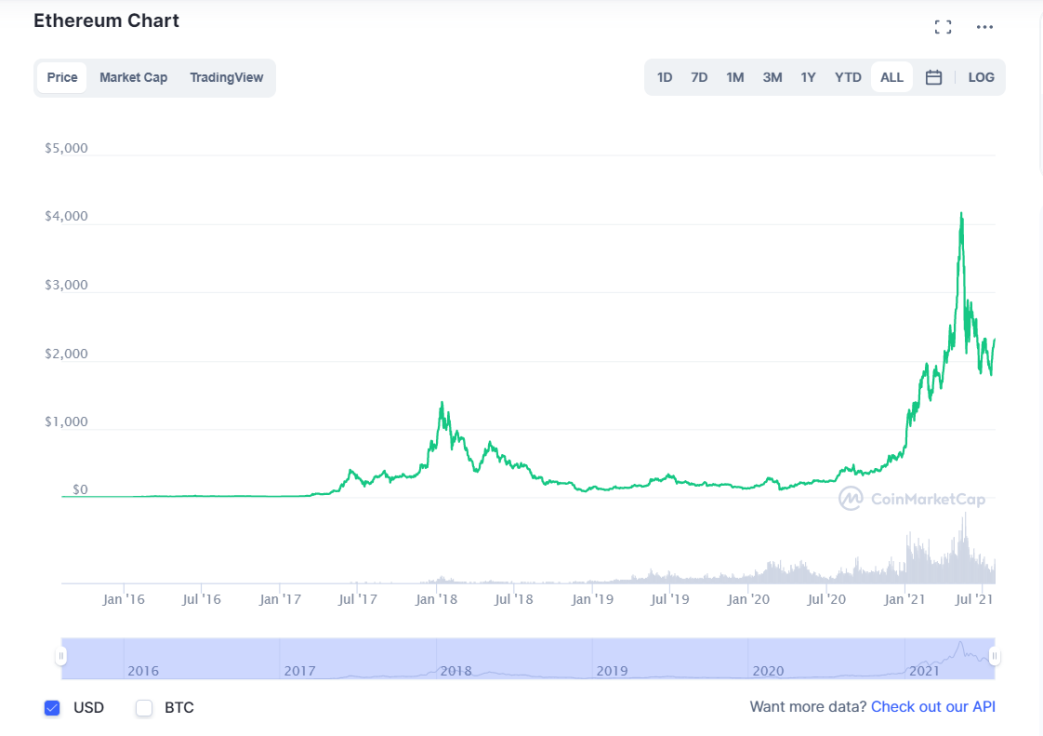
Task: Click 2019 in the range navigator
Action: (x=612, y=671)
